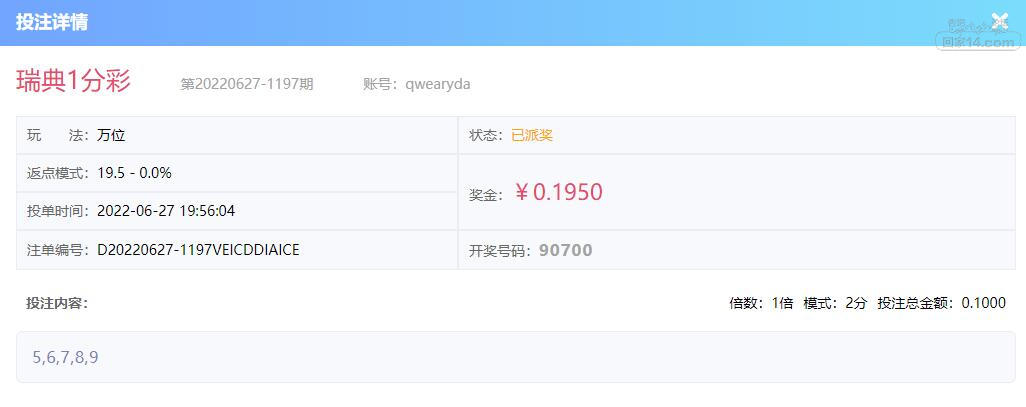Image resolution: width=1026 pixels, height=407 pixels.
Task: Click the 模式 2分 mode text
Action: point(835,303)
